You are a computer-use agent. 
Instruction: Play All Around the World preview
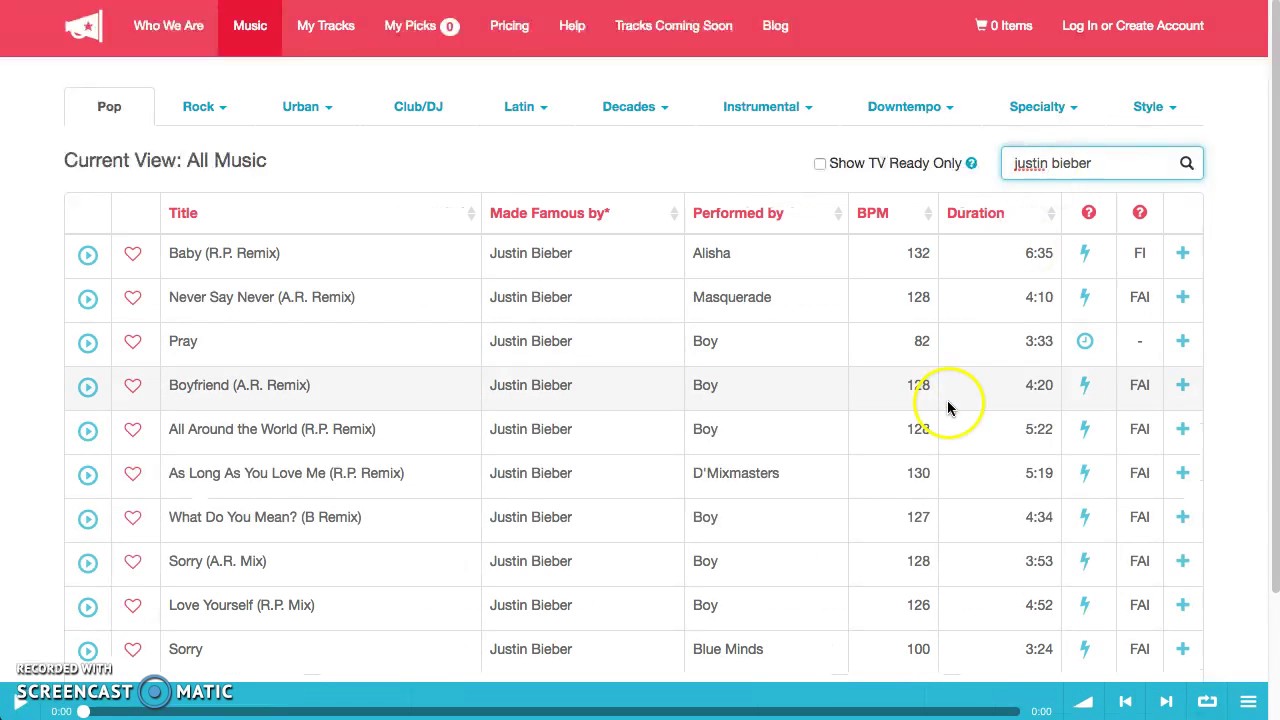[88, 431]
